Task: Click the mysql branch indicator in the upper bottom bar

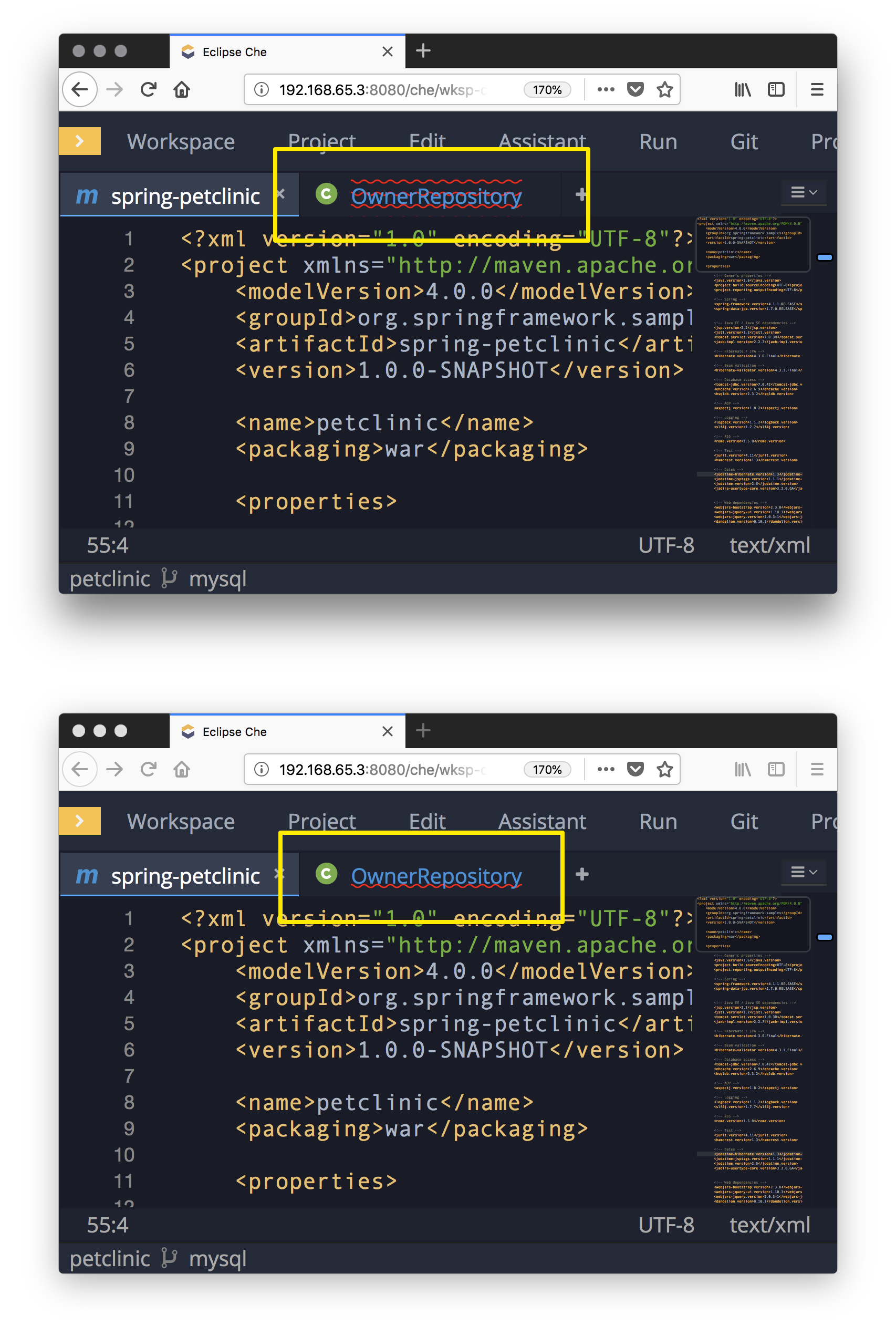Action: click(x=217, y=579)
